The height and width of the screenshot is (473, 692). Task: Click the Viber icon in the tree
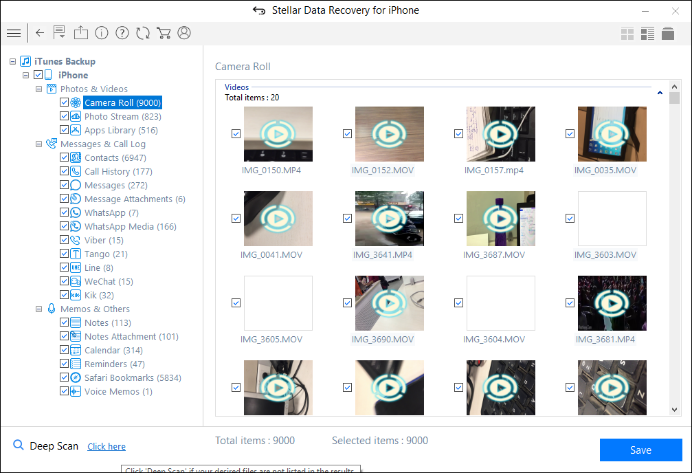[75, 240]
